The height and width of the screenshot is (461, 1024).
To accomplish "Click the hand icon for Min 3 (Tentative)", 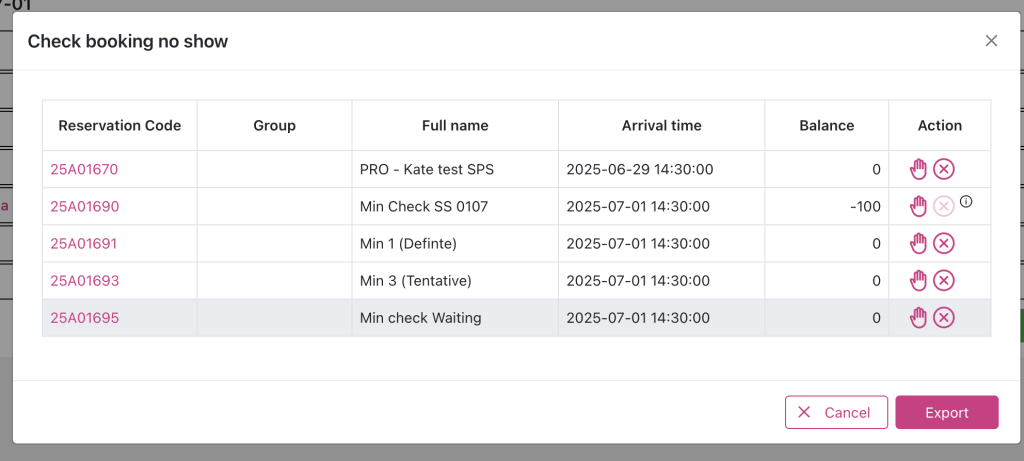I will pos(918,280).
